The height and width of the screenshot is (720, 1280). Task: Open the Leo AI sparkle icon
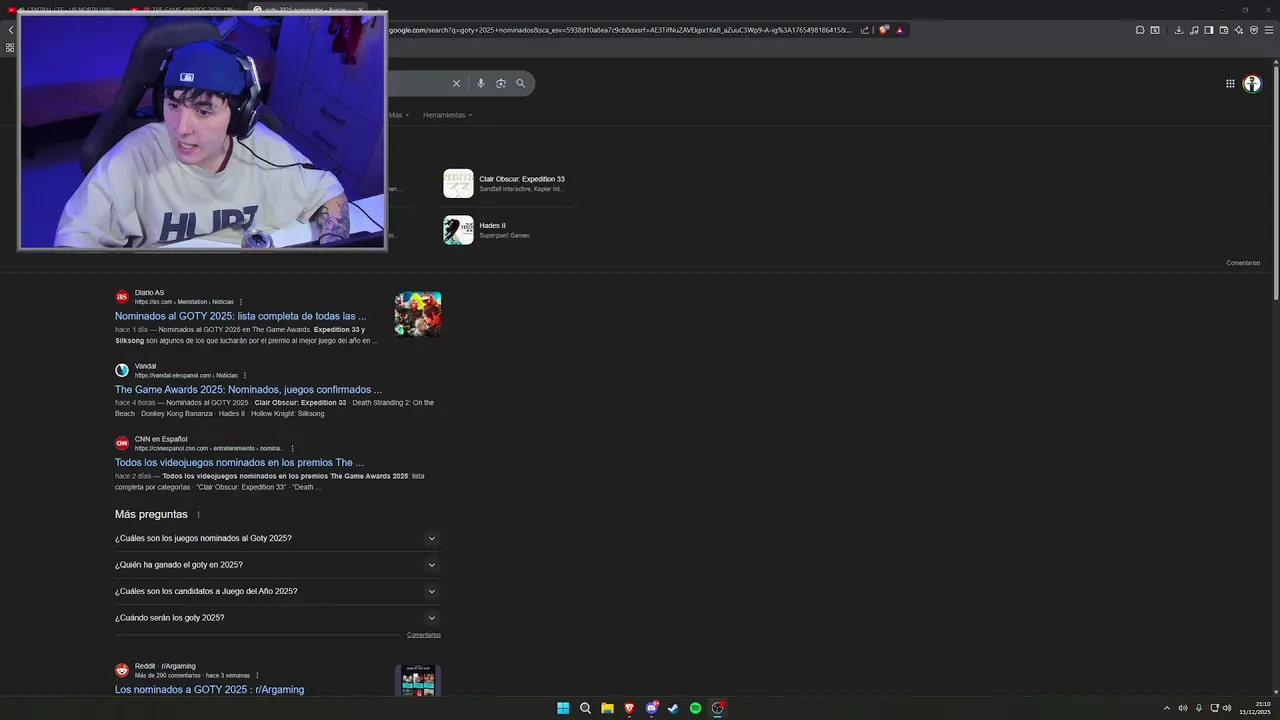pos(1239,30)
